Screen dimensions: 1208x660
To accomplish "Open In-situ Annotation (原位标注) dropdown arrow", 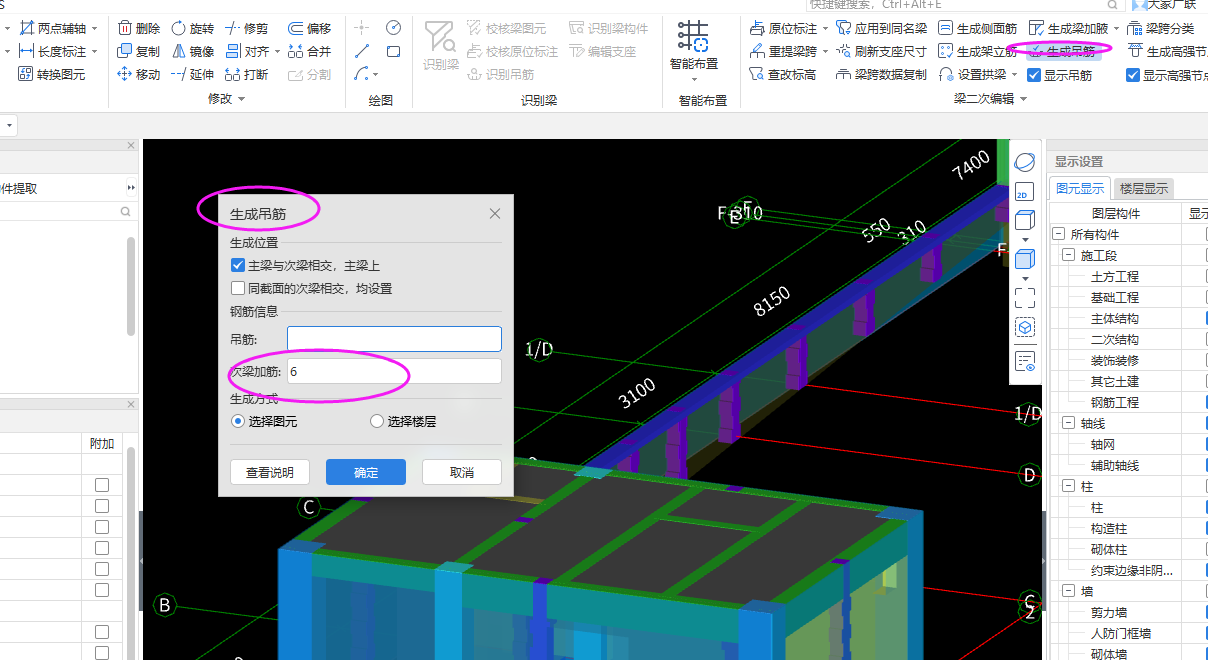I will pos(825,28).
